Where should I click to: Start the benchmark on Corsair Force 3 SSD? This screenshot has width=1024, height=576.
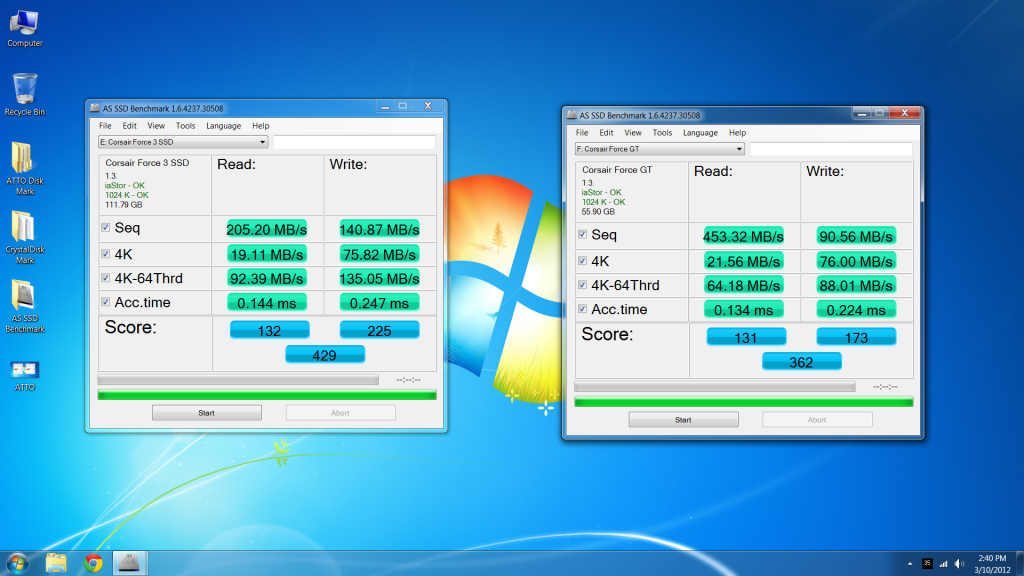point(206,413)
